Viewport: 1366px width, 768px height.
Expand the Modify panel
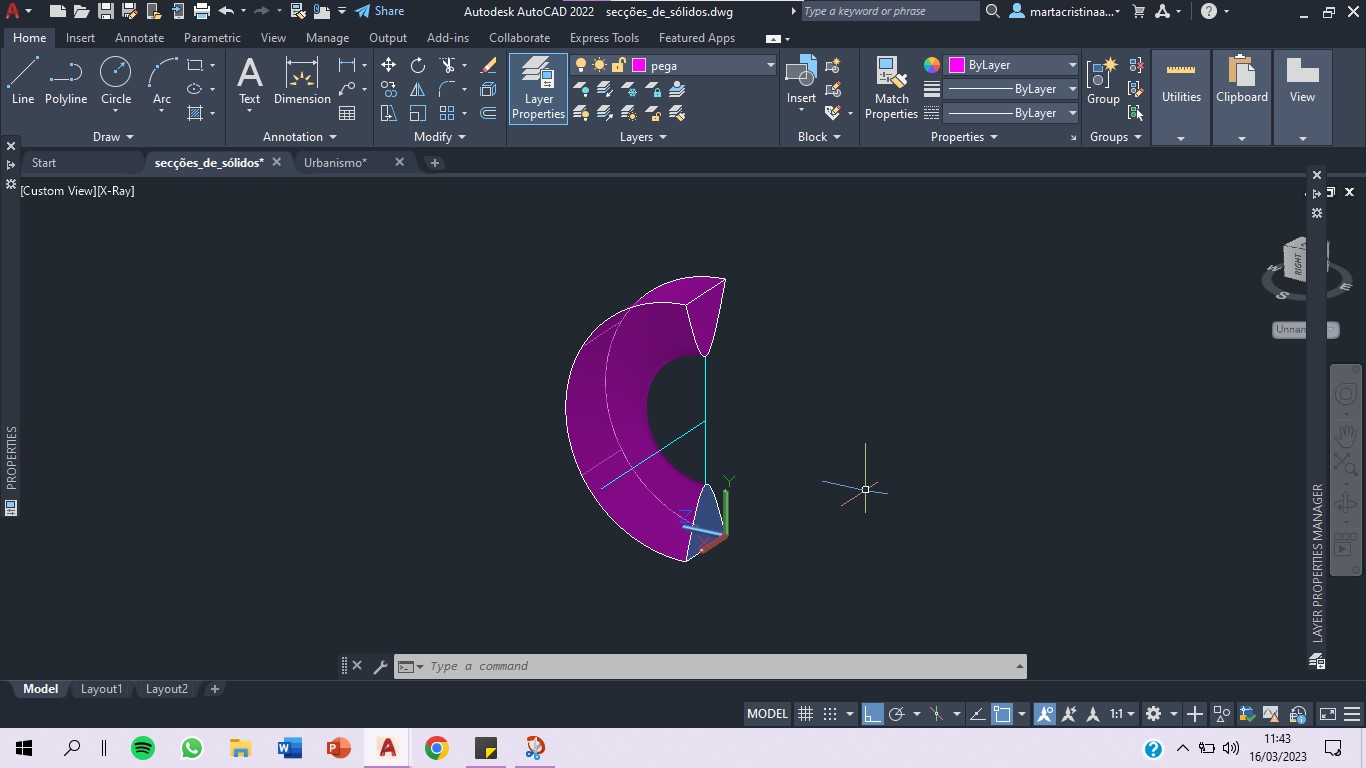pyautogui.click(x=440, y=137)
